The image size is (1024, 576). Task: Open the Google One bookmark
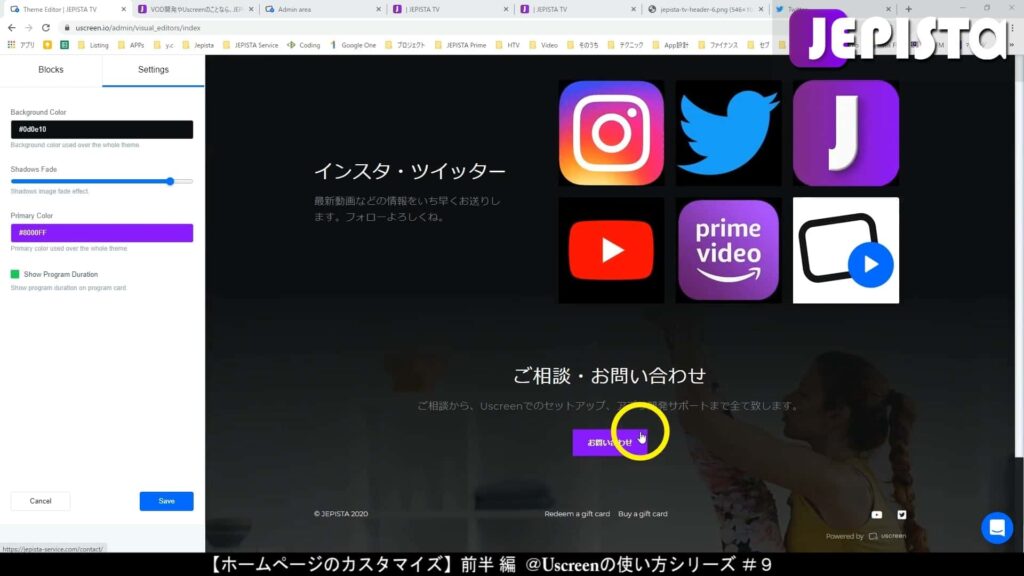tap(353, 45)
